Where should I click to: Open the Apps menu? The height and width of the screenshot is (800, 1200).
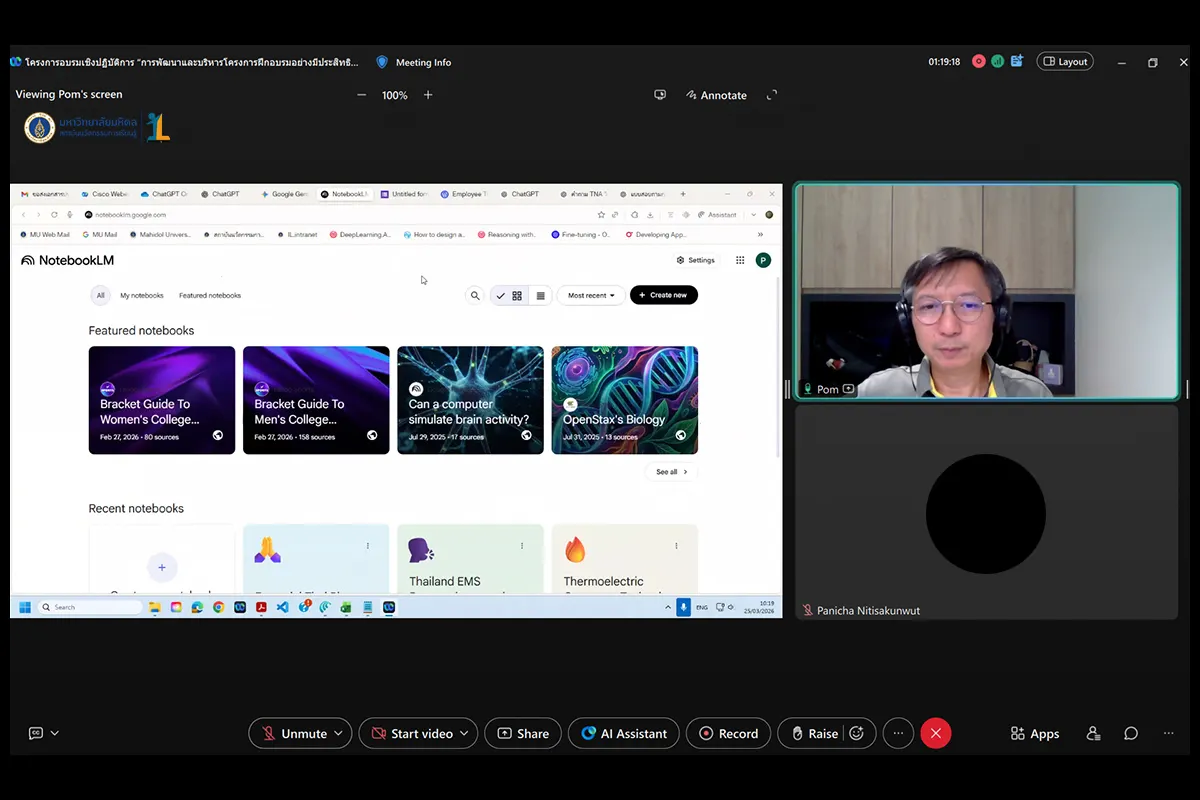[x=1034, y=733]
